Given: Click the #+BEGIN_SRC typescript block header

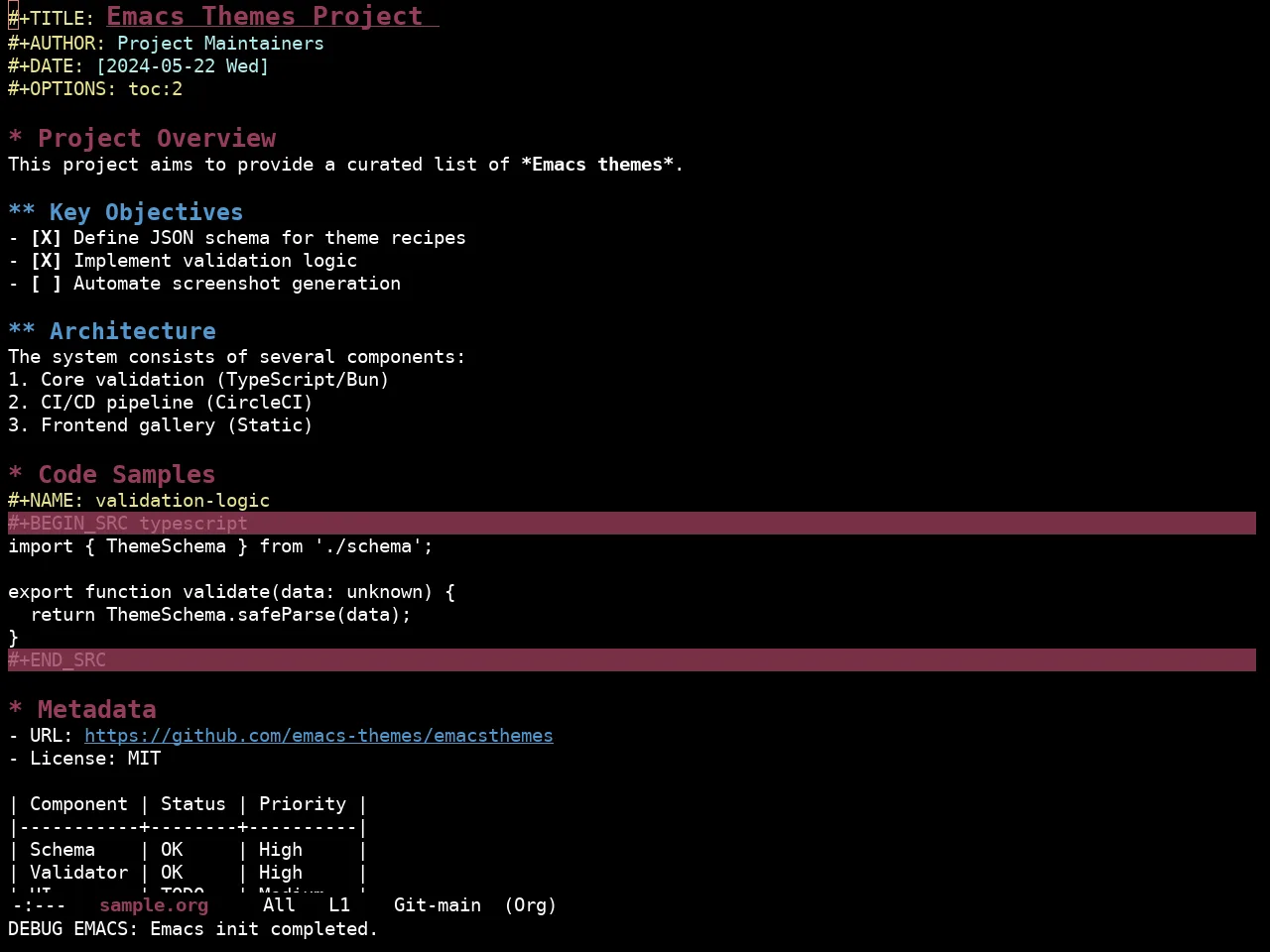Looking at the screenshot, I should point(632,524).
